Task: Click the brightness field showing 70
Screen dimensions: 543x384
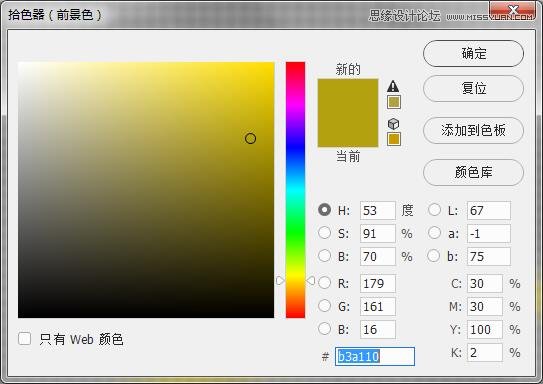Action: tap(378, 257)
